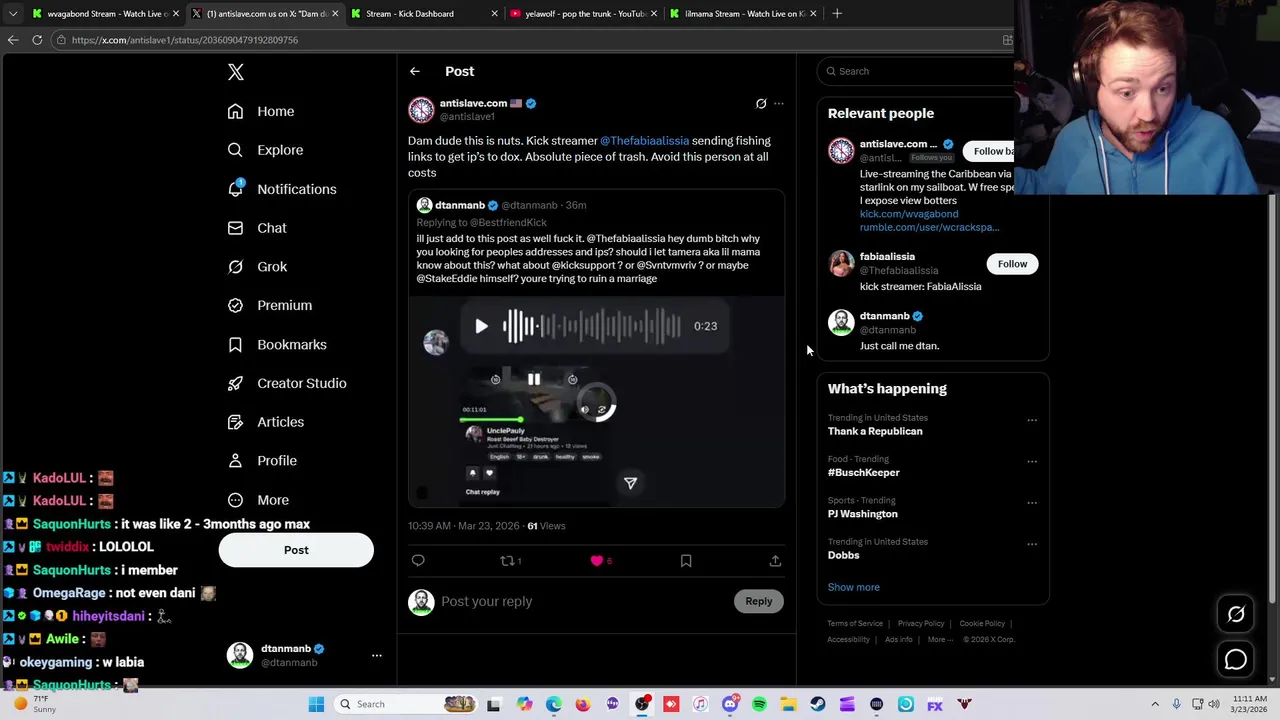Play the 0:23 voice clip
1280x720 pixels.
pyautogui.click(x=481, y=326)
